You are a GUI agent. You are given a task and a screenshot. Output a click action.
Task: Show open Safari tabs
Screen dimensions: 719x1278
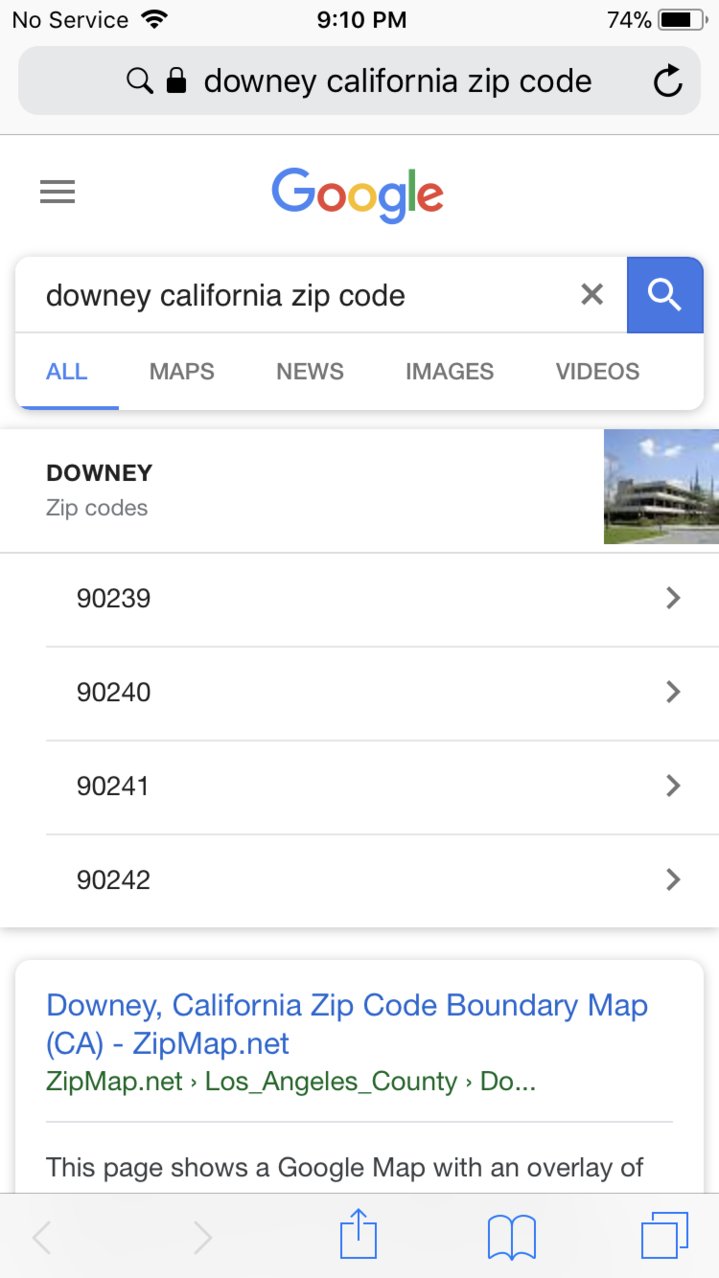[x=664, y=1236]
